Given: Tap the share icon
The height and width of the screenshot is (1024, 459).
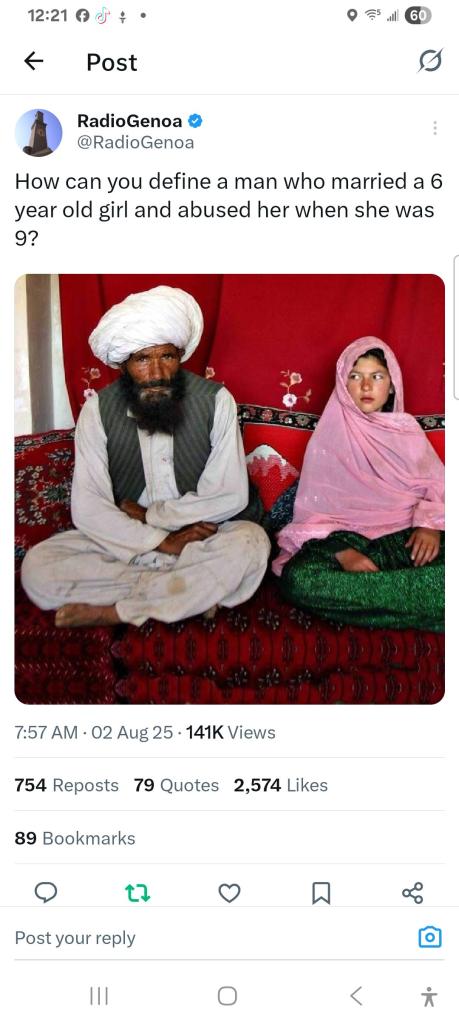Looking at the screenshot, I should pos(413,892).
